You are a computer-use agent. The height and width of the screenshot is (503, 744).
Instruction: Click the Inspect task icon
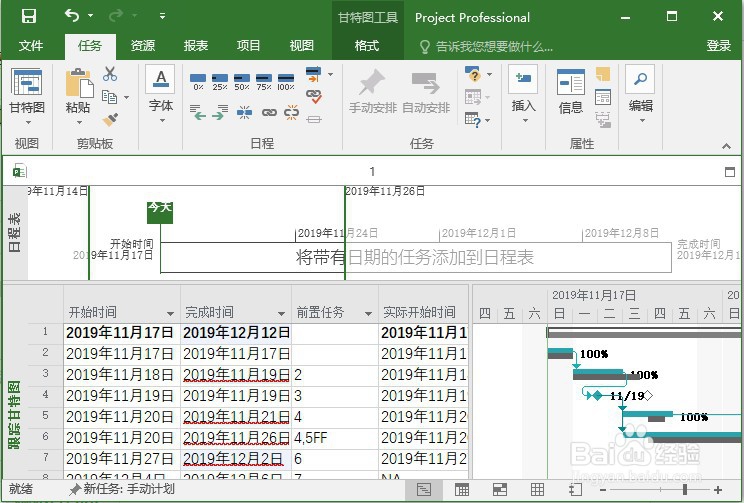[x=473, y=74]
